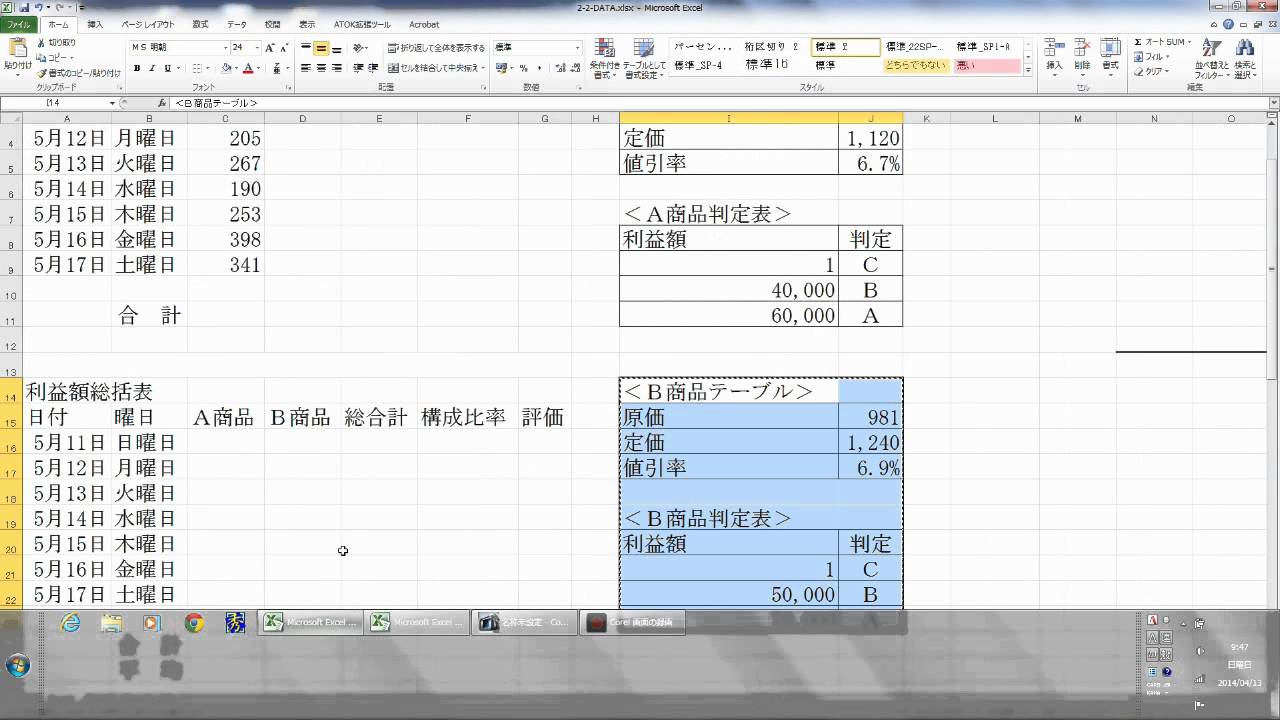Open Conditional Formatting (条件付き書式)
This screenshot has width=1280, height=720.
[x=604, y=59]
